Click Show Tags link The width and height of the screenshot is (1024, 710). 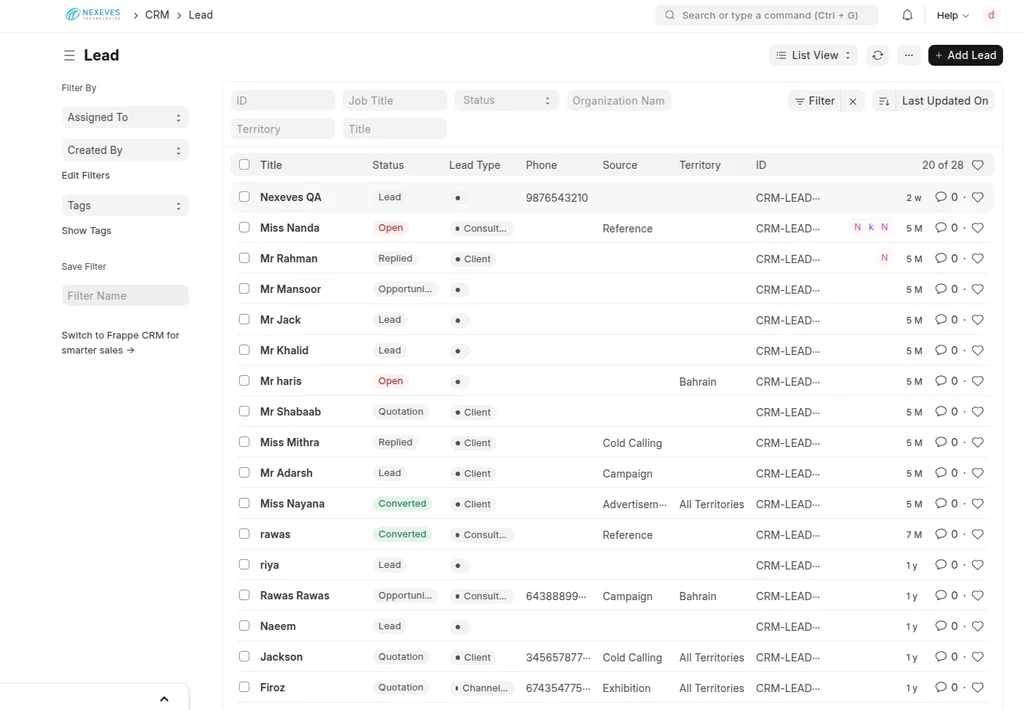(86, 231)
